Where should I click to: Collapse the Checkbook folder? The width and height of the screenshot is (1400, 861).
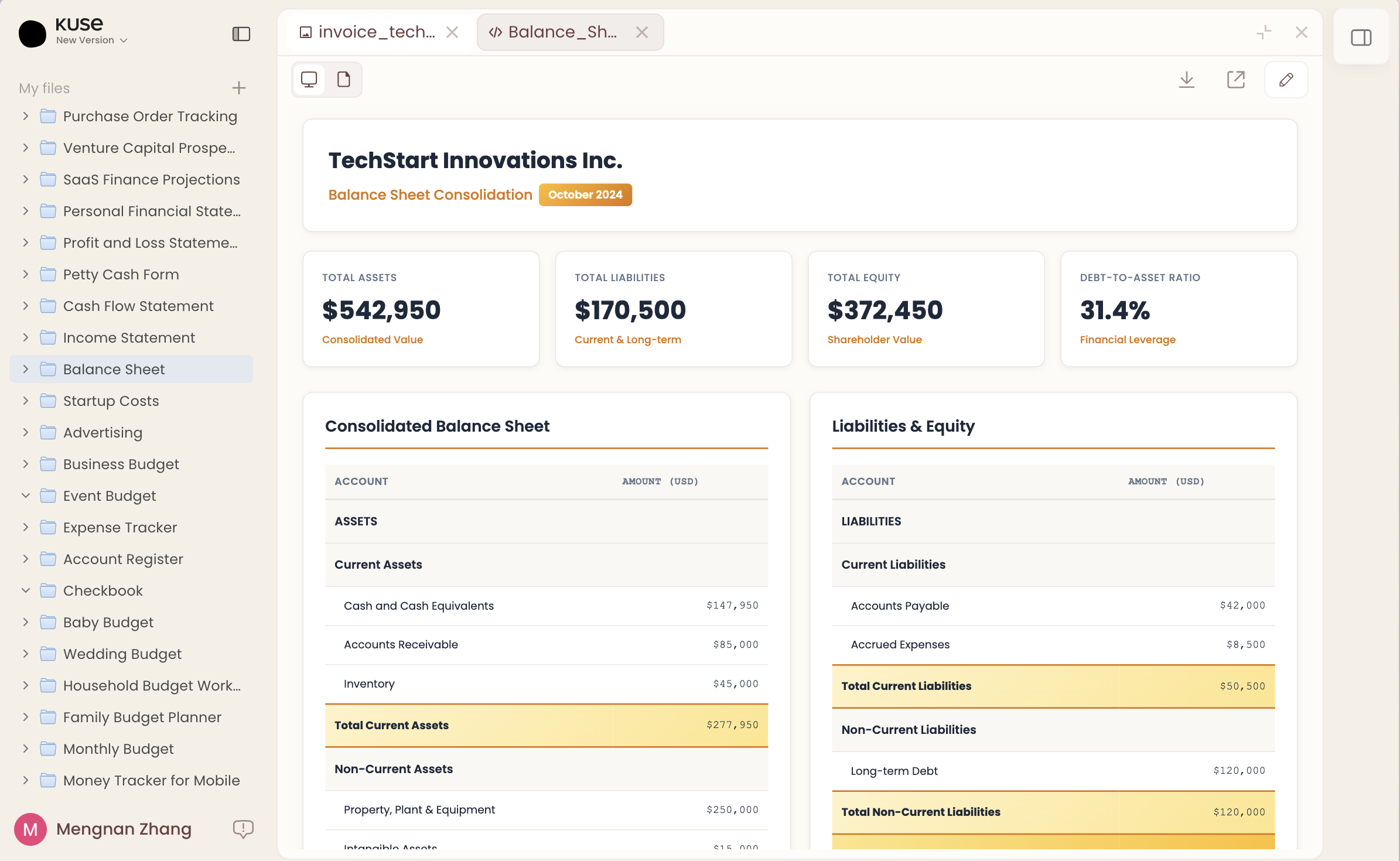26,590
